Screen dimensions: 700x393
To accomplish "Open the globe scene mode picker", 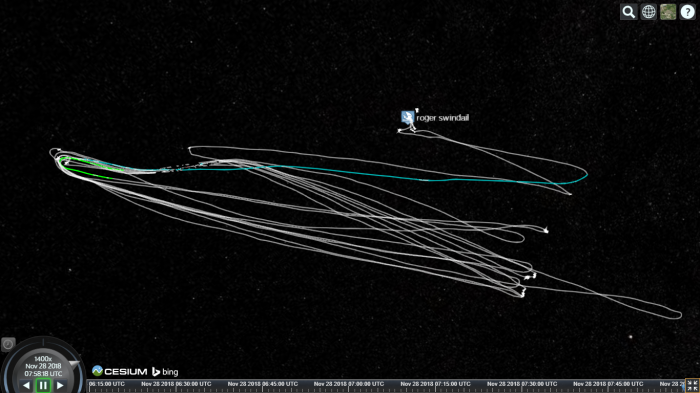I will [x=648, y=12].
